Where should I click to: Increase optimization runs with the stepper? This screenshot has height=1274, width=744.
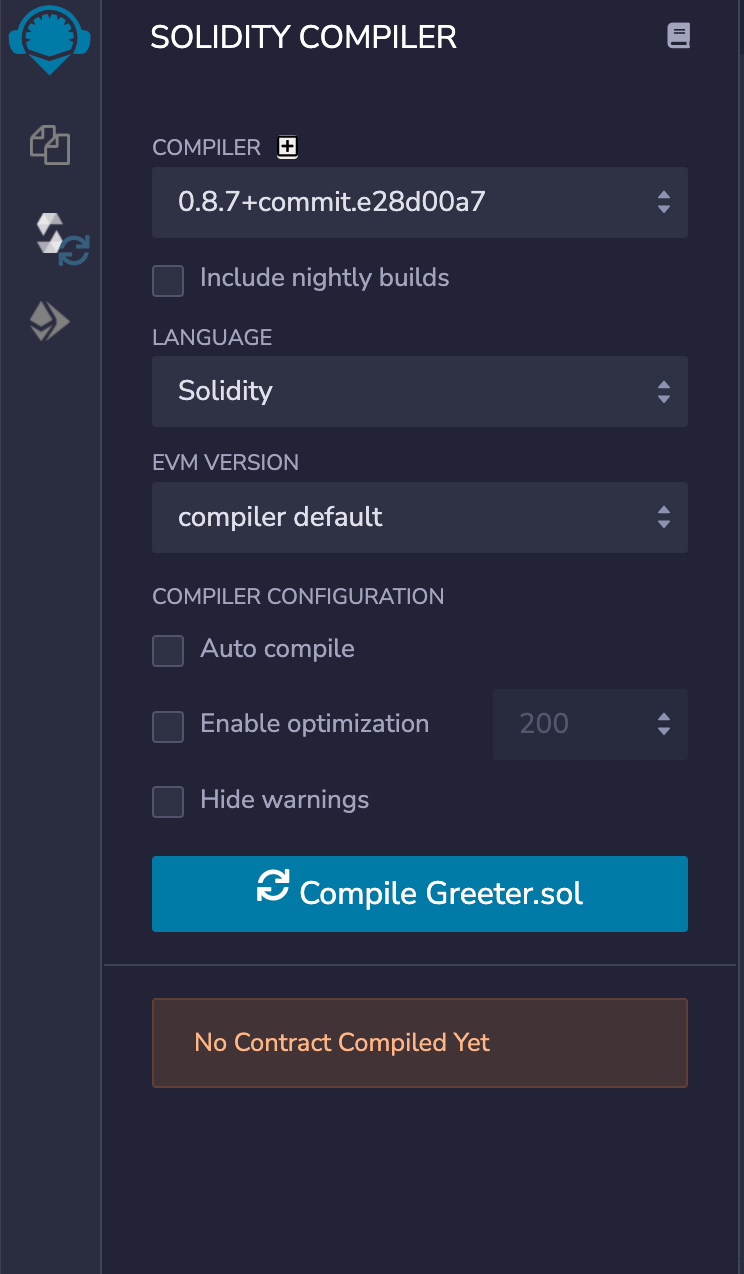663,717
